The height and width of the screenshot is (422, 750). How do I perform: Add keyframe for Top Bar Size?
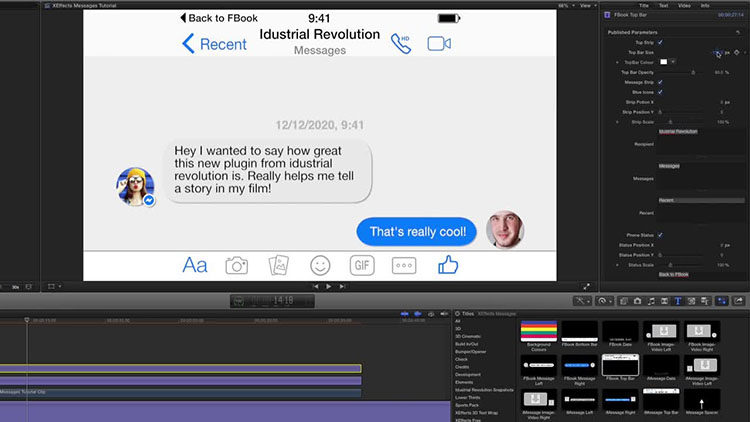tap(737, 53)
